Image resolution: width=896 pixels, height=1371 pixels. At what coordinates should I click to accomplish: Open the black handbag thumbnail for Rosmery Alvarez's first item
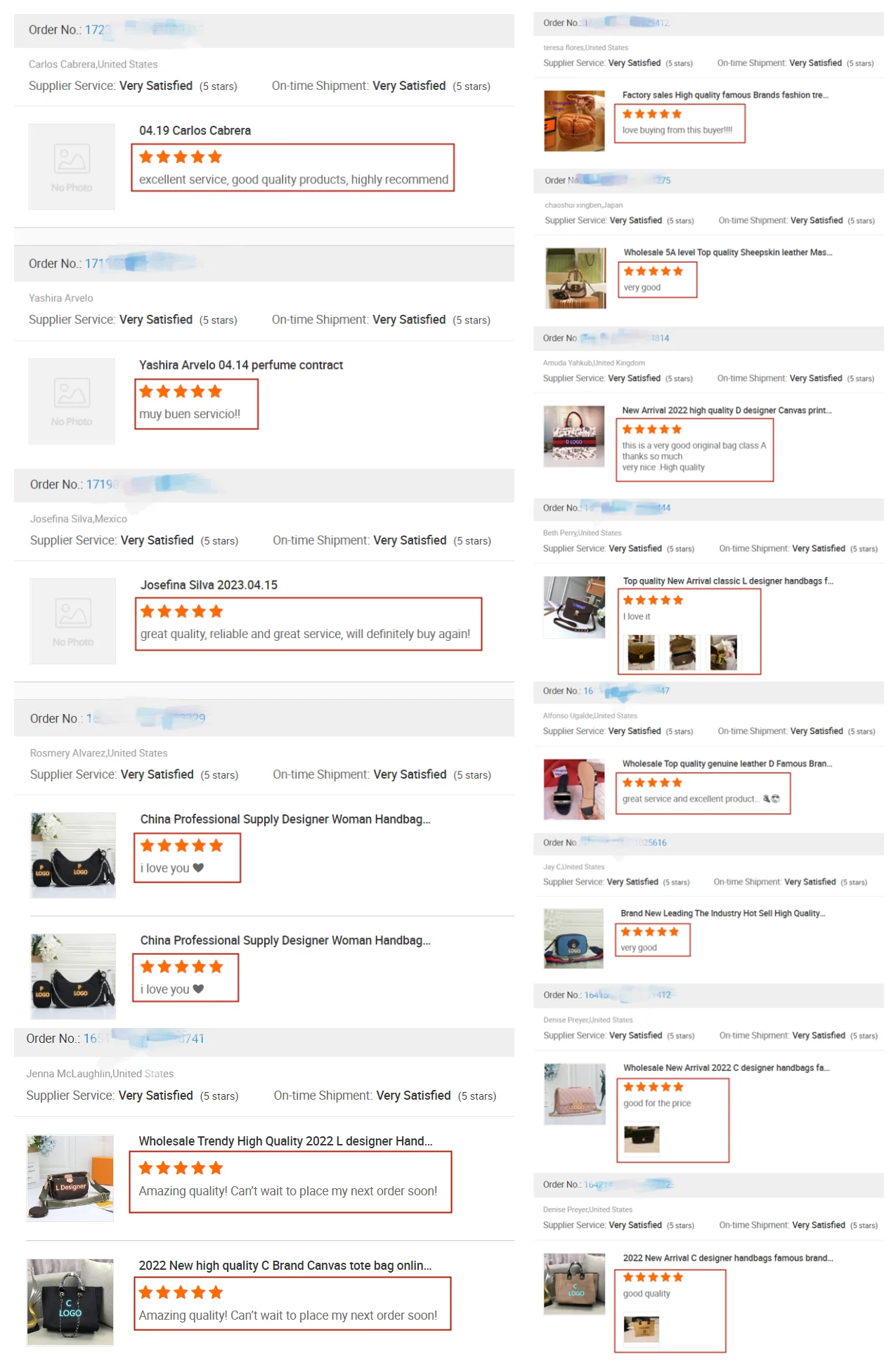tap(73, 855)
